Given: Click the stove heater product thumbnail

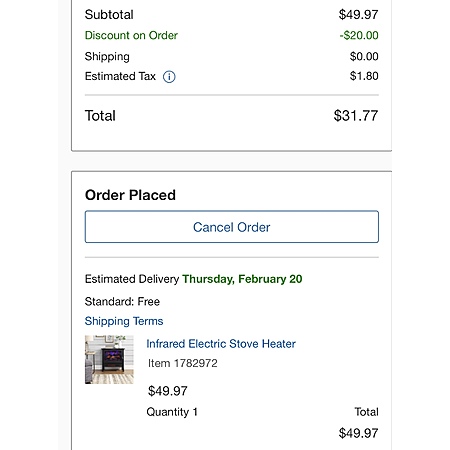Looking at the screenshot, I should (x=109, y=359).
